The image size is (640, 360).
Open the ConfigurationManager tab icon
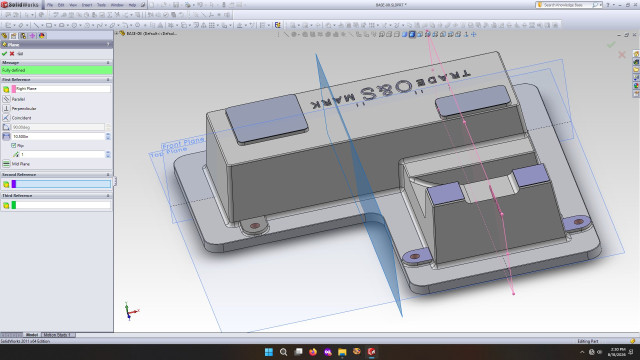click(x=23, y=36)
